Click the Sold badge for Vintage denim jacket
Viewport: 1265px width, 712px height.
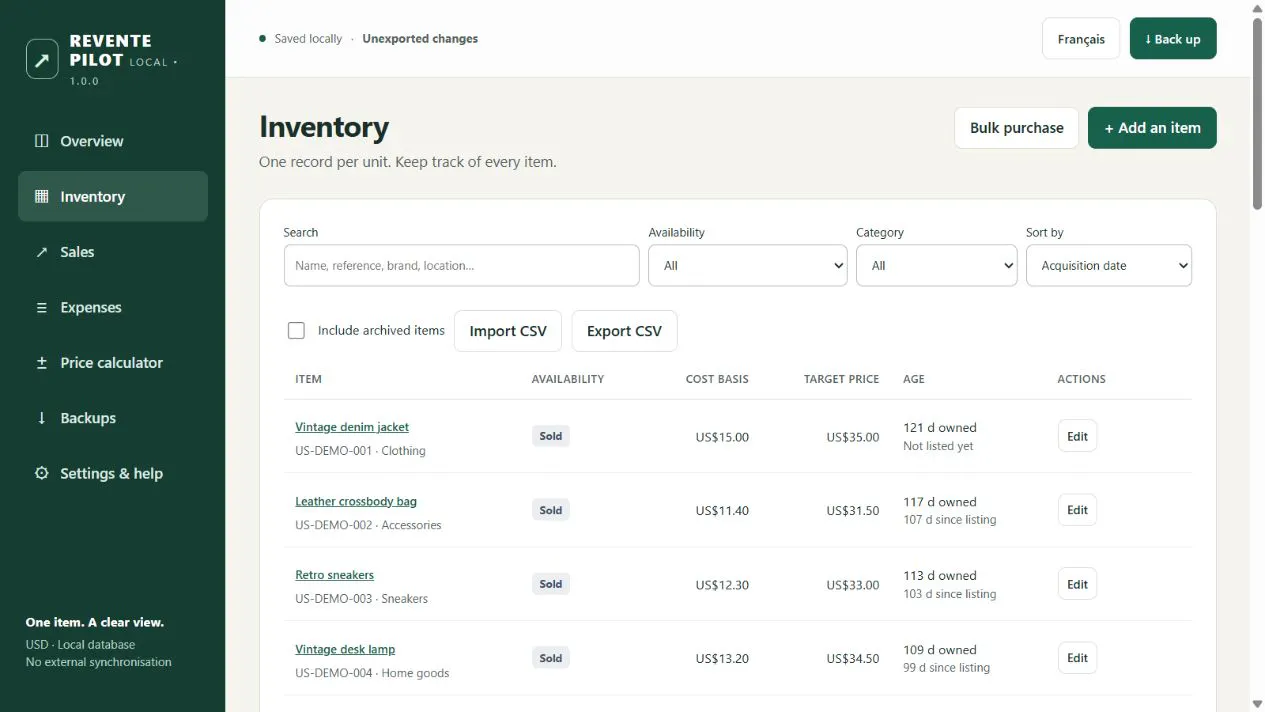(x=551, y=436)
